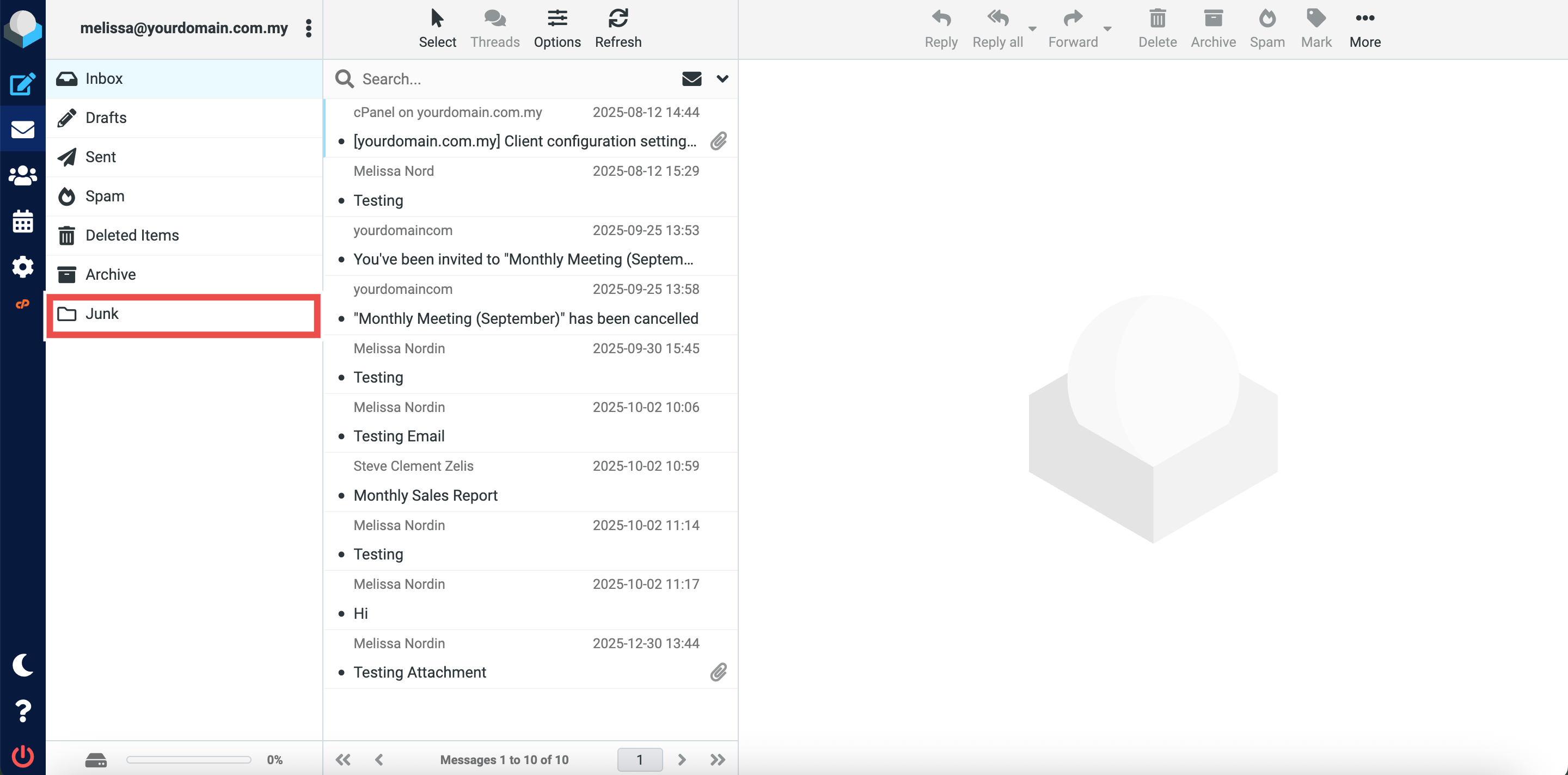Click the storage quota usage bar
The image size is (1568, 775).
point(189,759)
